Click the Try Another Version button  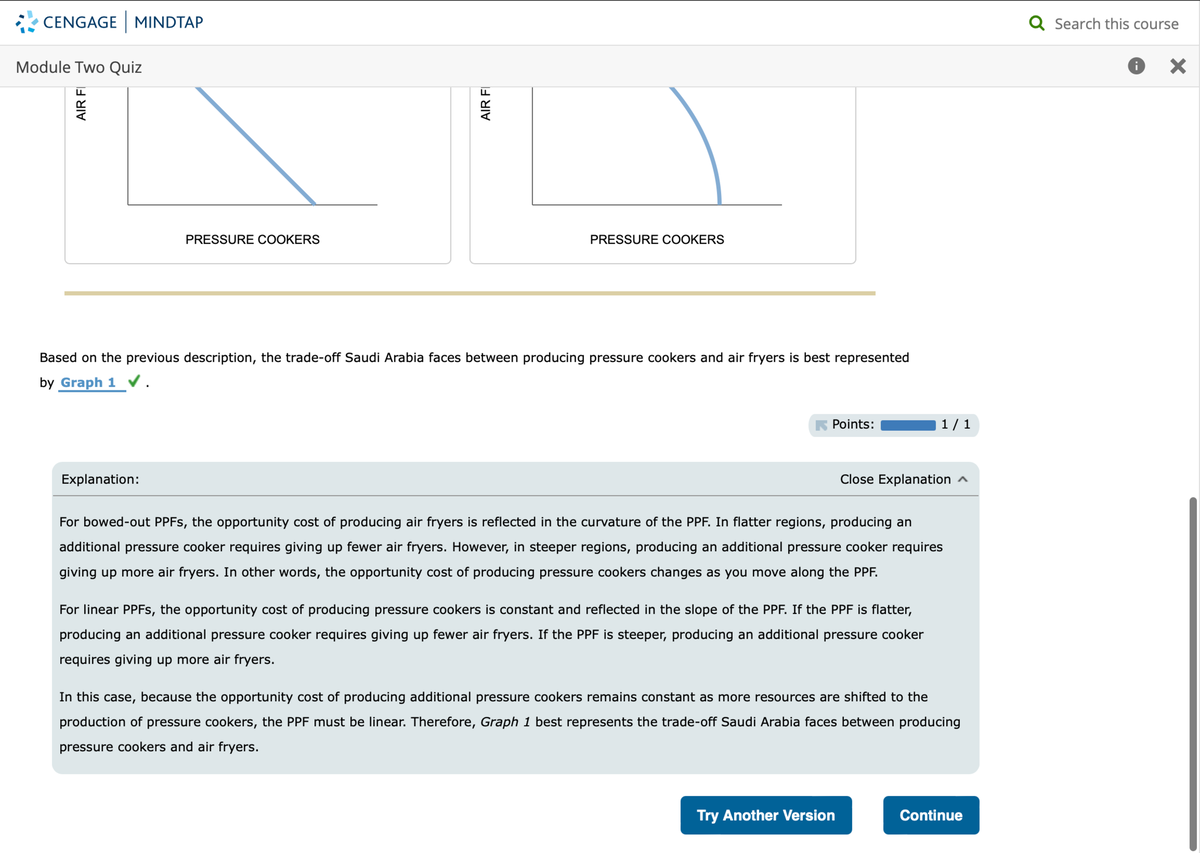765,815
